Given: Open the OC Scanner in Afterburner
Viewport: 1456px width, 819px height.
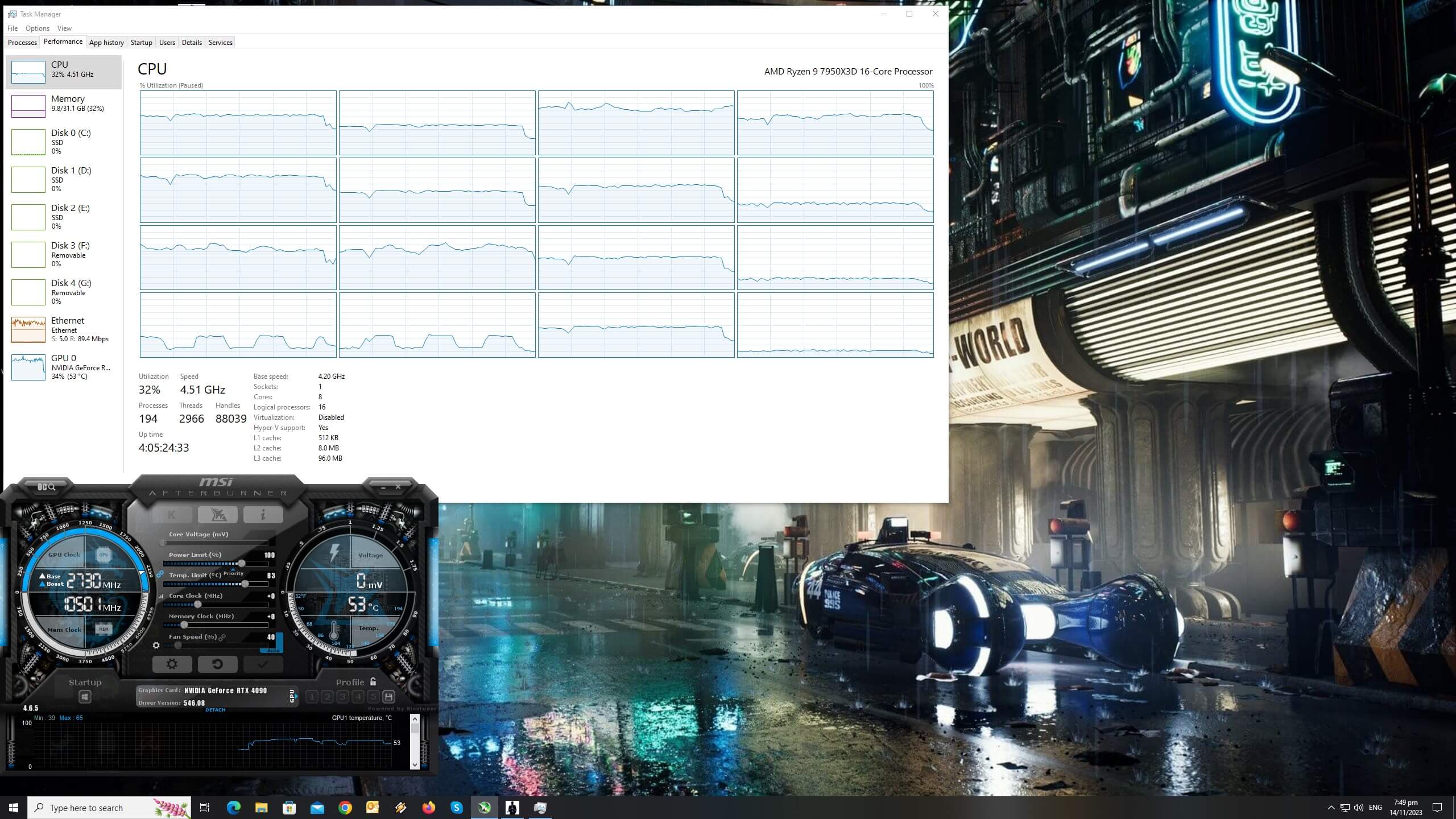Looking at the screenshot, I should point(47,487).
